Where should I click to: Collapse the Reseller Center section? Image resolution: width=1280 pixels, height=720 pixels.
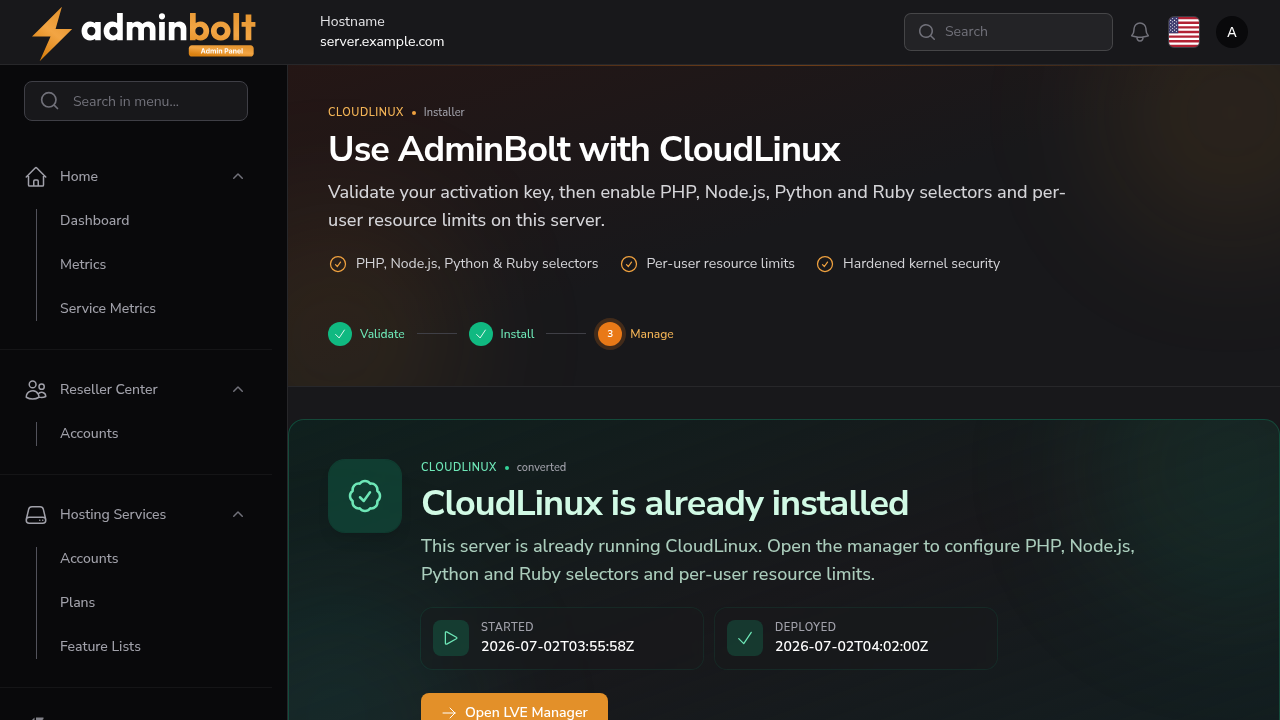tap(238, 389)
